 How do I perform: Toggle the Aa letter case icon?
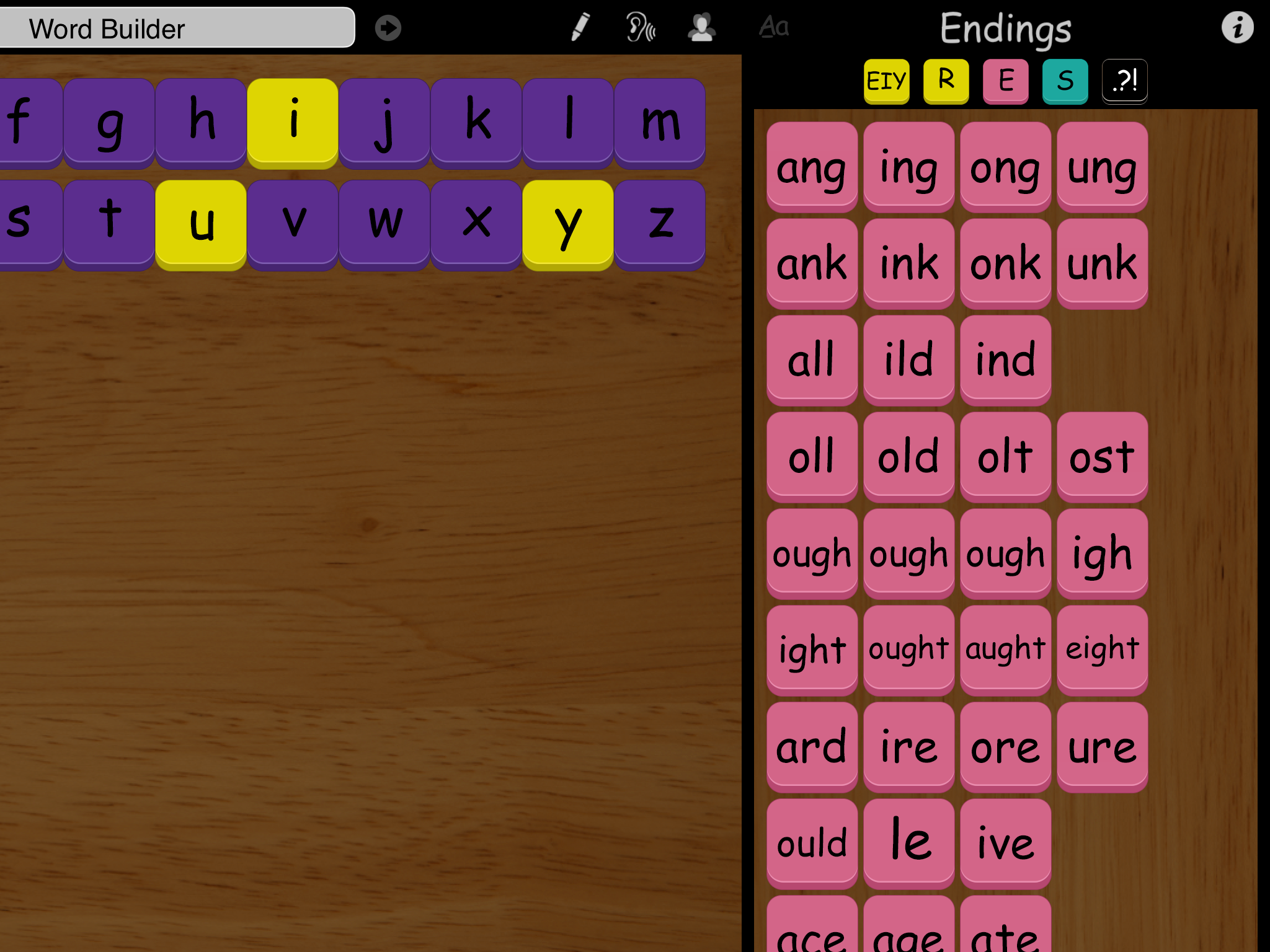tap(774, 27)
